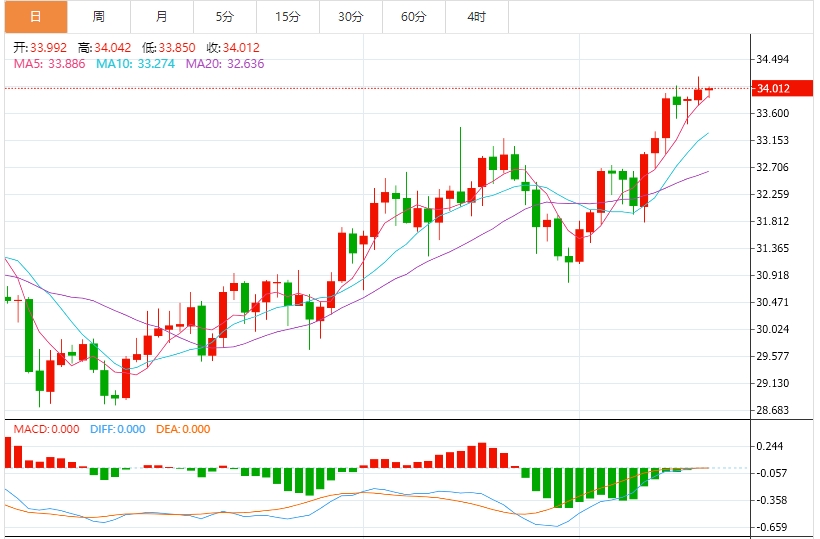820x539 pixels.
Task: Click the 30.918 price axis label
Action: coord(772,276)
